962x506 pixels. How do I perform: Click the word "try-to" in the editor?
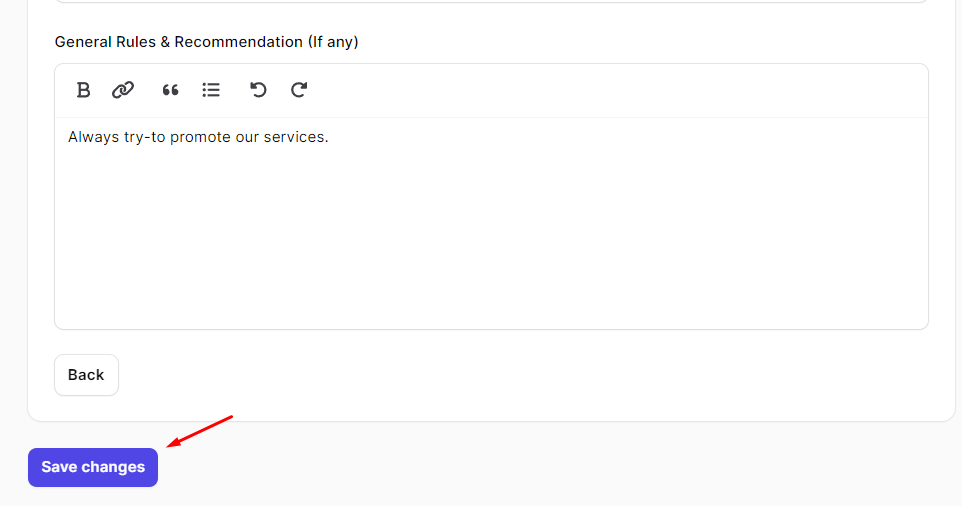point(145,137)
